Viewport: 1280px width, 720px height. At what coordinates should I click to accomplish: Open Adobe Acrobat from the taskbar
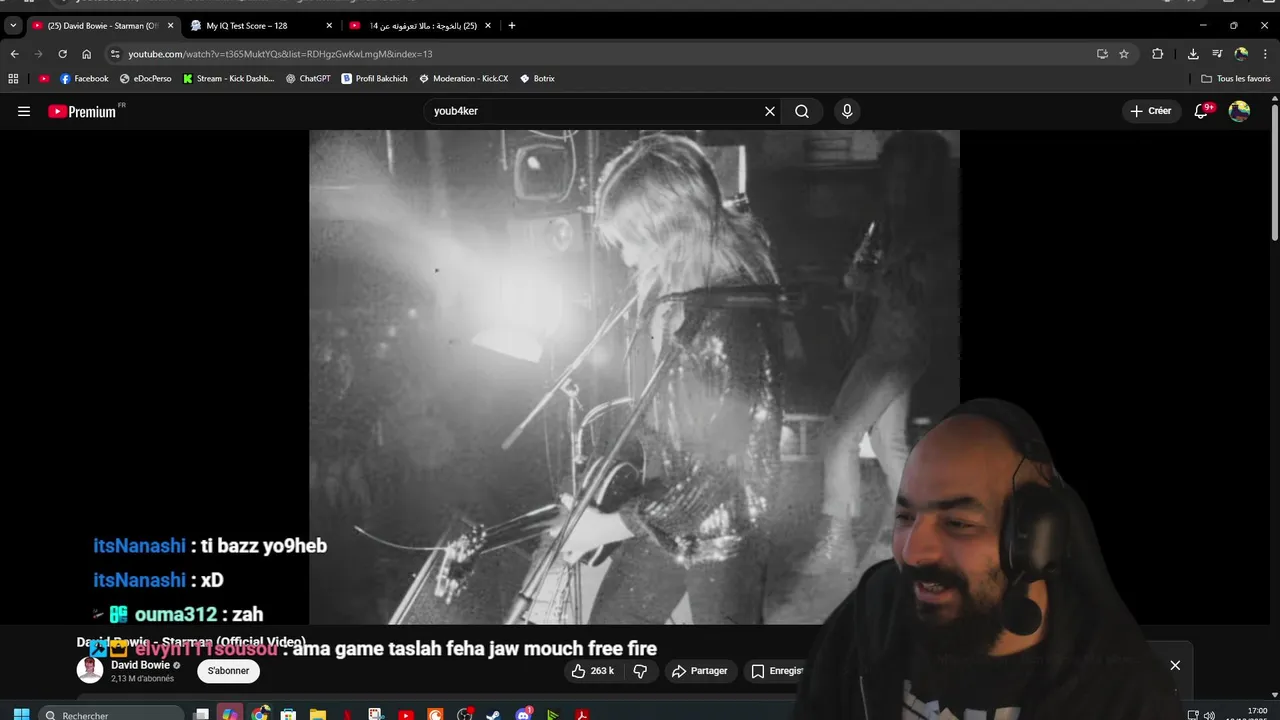tap(582, 714)
